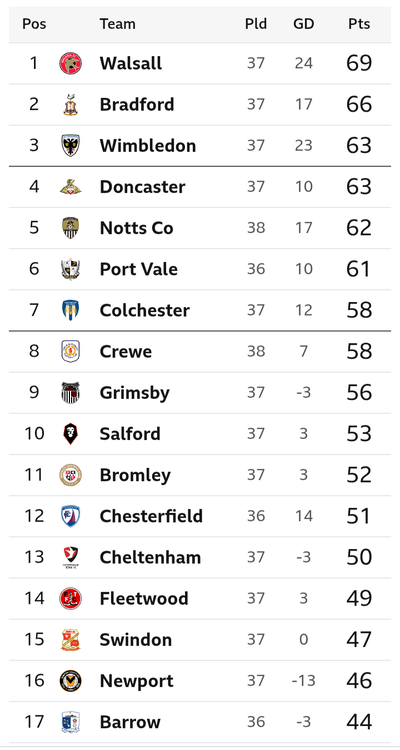Click the Doncaster club crest
Screen dimensions: 400x750
tap(70, 187)
